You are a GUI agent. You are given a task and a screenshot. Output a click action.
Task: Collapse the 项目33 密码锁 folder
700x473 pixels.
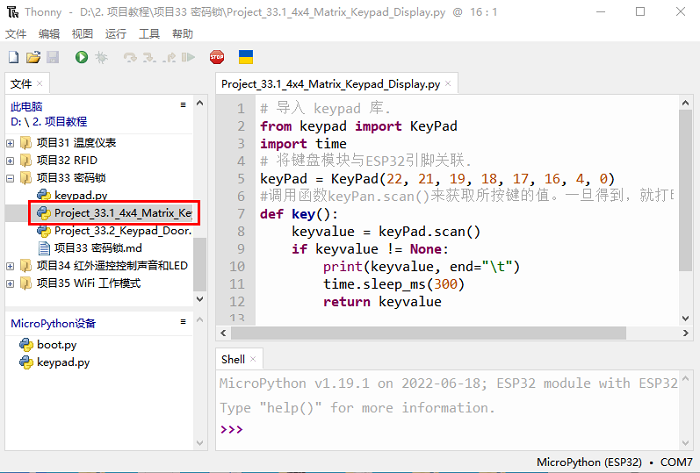pos(11,178)
